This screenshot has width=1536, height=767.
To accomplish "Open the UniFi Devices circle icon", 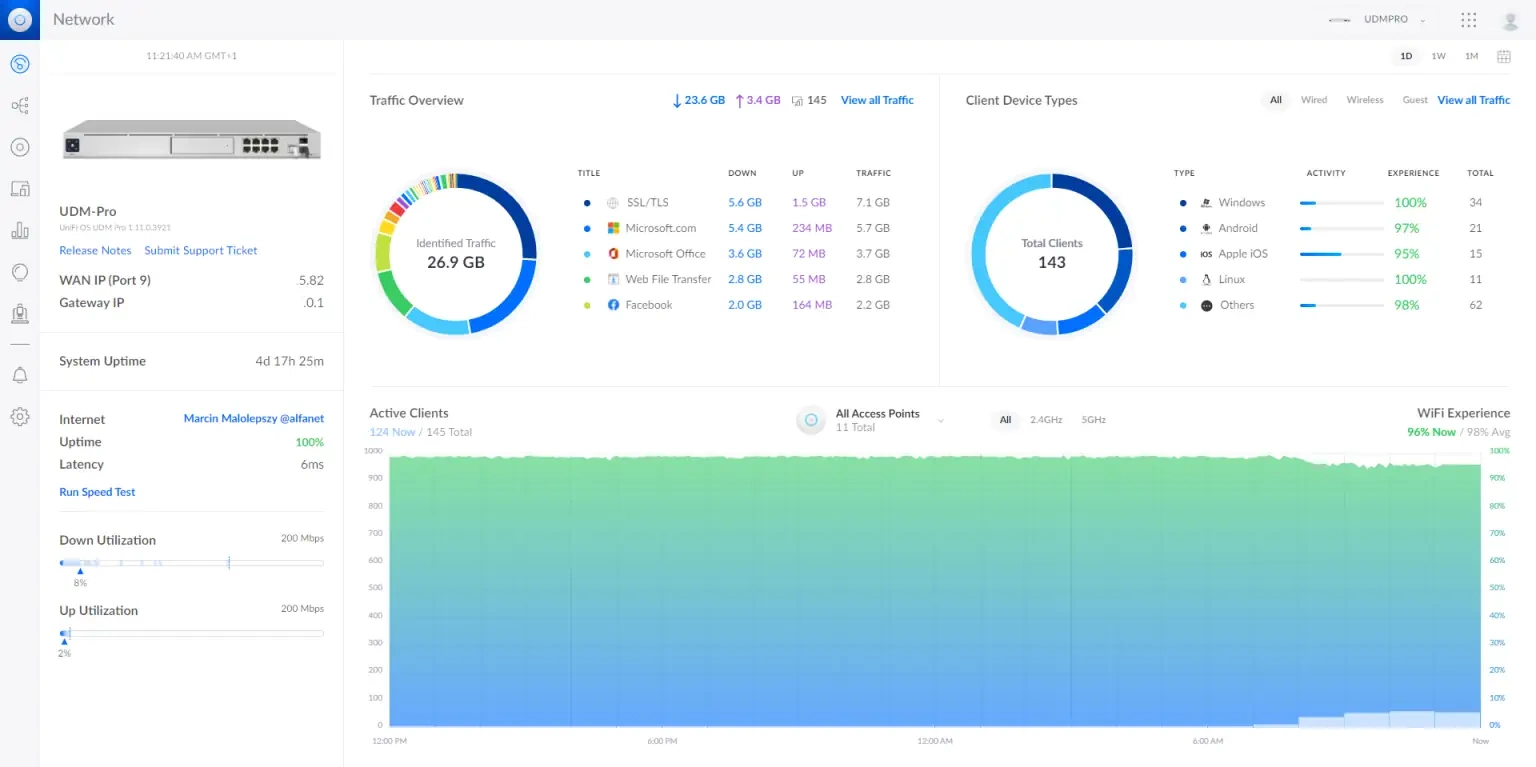I will click(x=19, y=147).
